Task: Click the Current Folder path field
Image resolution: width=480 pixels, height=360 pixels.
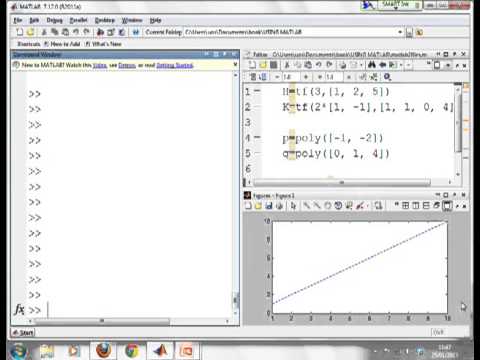Action: [291, 32]
